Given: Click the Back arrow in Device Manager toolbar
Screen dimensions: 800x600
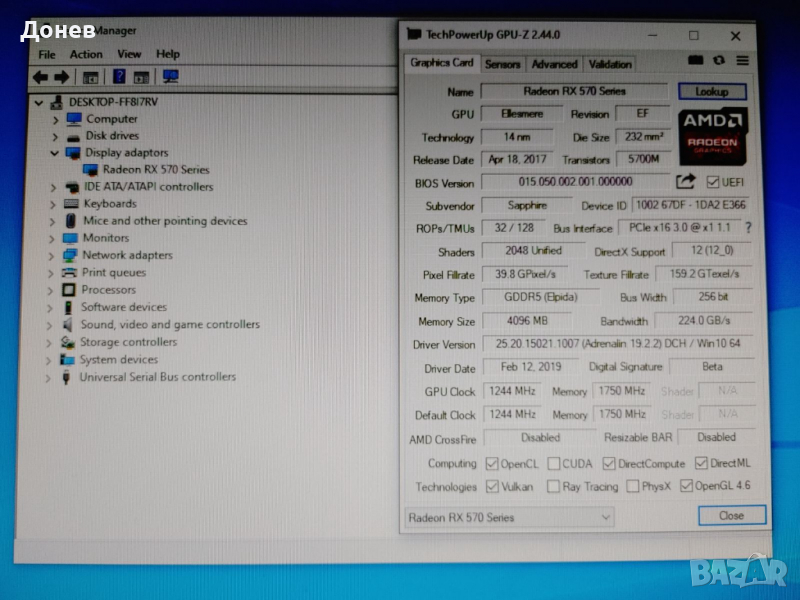Looking at the screenshot, I should [x=40, y=77].
